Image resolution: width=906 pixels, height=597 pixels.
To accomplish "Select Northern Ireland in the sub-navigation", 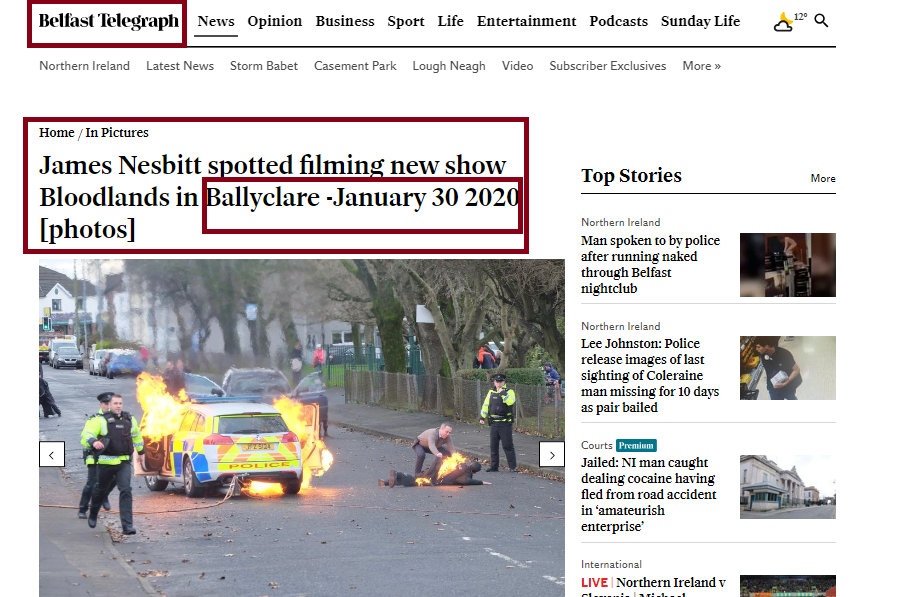I will 84,66.
